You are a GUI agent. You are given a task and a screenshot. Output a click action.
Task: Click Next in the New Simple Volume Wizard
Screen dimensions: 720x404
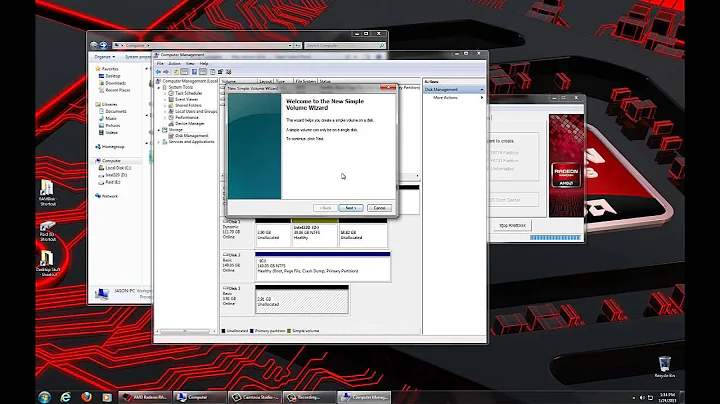pos(351,208)
